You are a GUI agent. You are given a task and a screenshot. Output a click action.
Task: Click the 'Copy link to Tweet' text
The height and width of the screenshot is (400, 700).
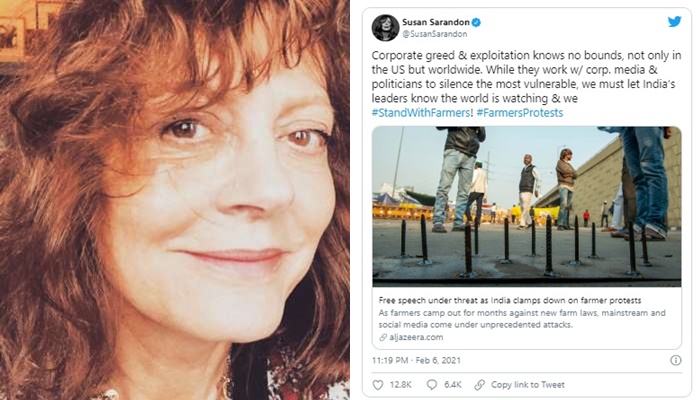click(x=528, y=384)
